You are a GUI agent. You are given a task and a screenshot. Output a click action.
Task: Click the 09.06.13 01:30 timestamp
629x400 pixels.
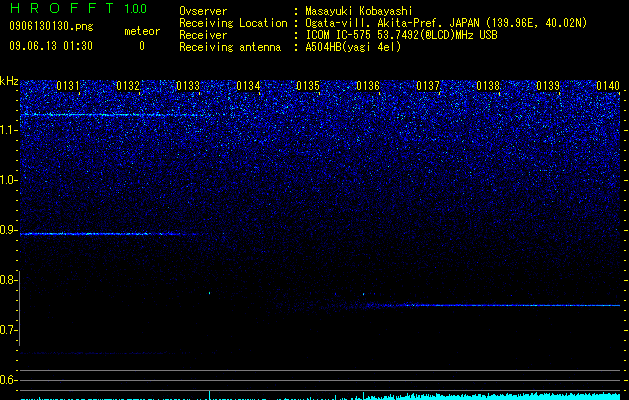pyautogui.click(x=51, y=46)
